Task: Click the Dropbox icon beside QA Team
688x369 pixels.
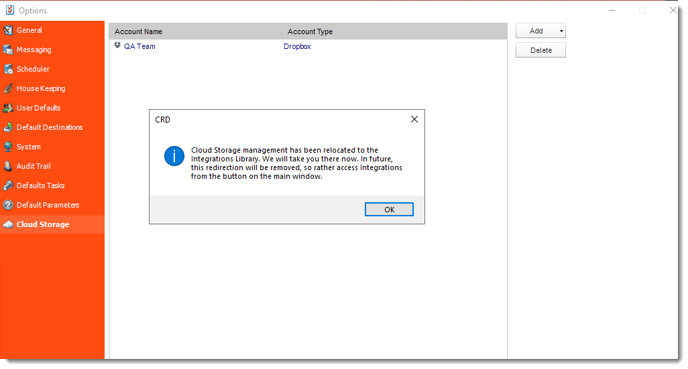Action: point(117,45)
